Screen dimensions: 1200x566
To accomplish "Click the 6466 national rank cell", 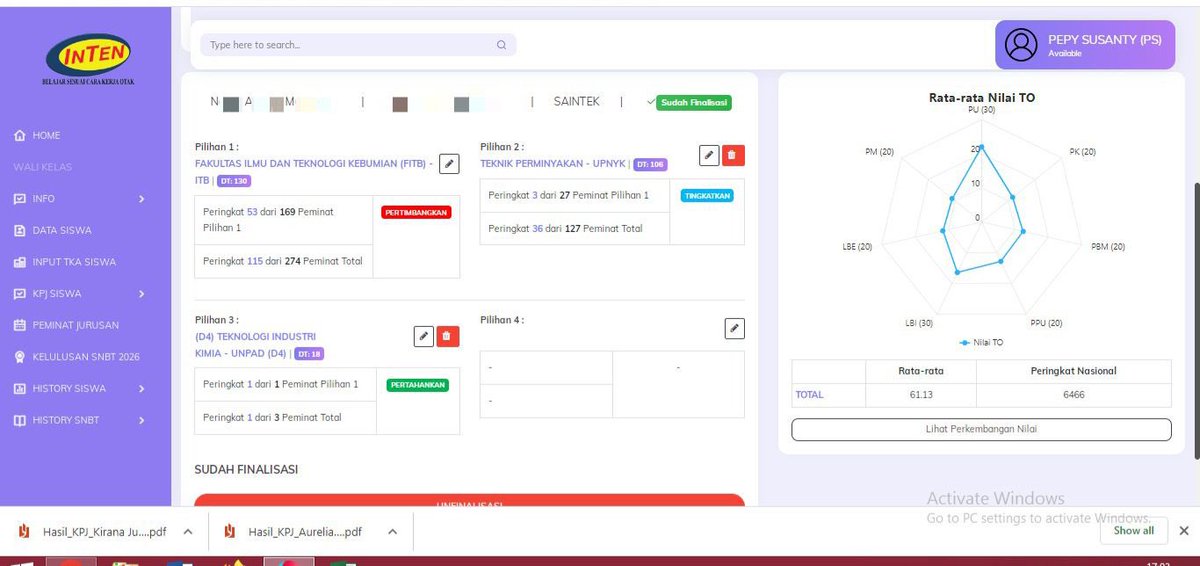I will (1074, 395).
